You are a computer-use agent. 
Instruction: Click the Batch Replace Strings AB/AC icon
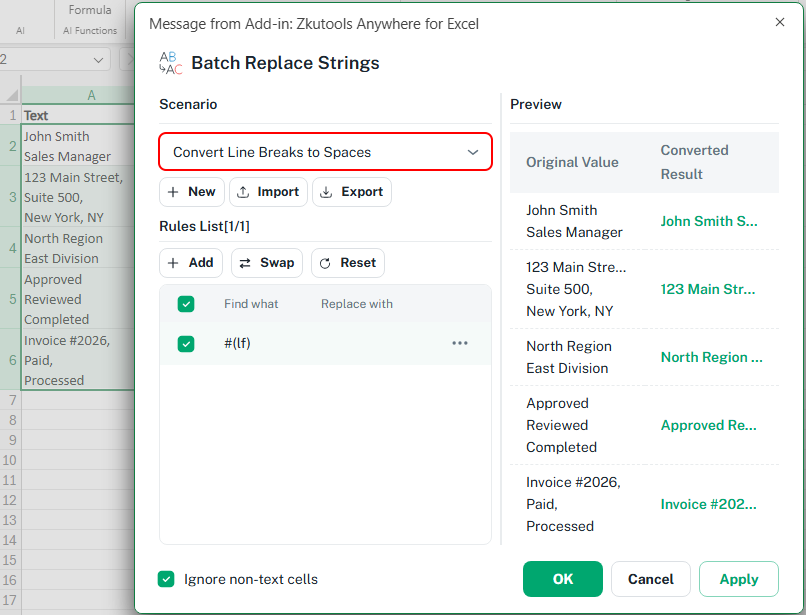pyautogui.click(x=171, y=63)
